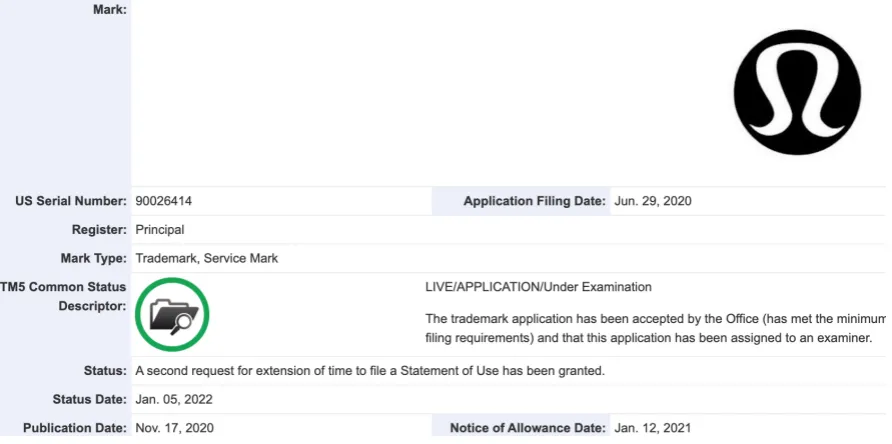
Task: Click the Mark label at top
Action: [110, 10]
